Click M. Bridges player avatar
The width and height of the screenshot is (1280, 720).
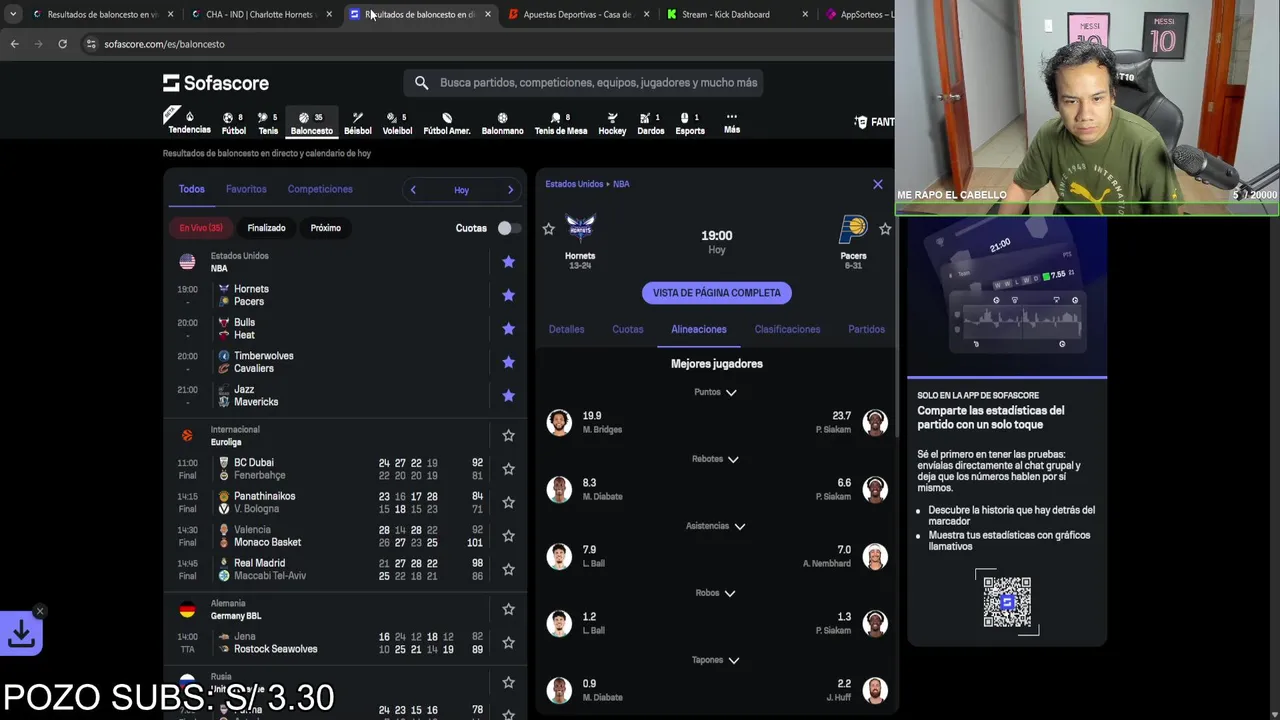point(559,422)
